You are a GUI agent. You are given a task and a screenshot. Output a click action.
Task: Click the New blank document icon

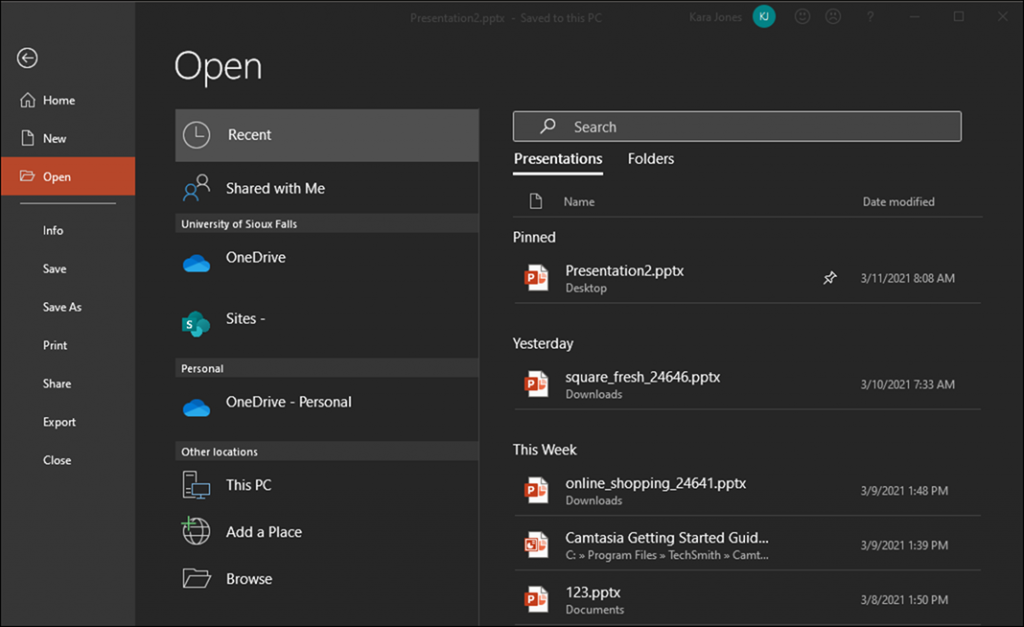pos(27,138)
